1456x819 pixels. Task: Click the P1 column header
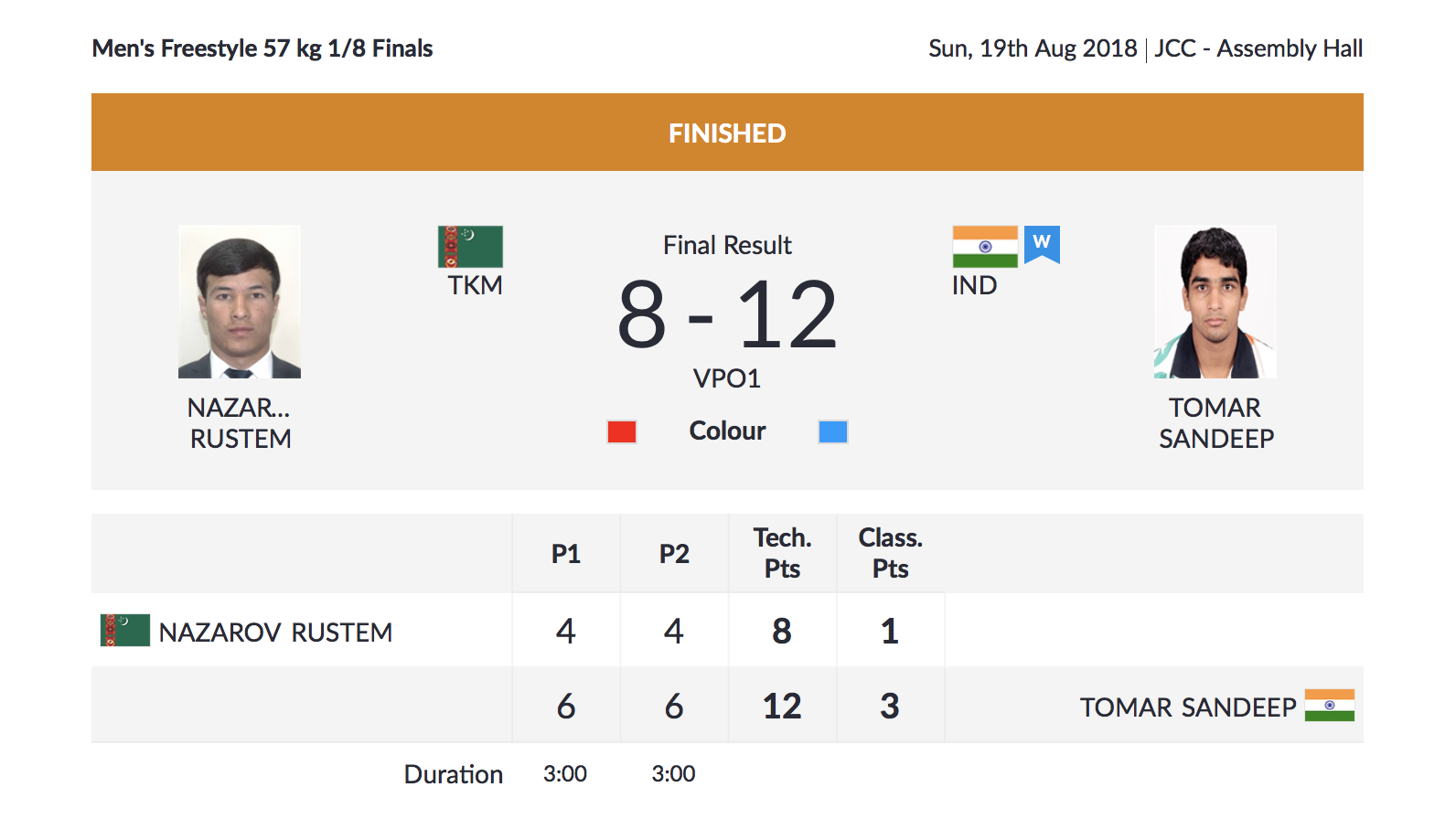click(566, 554)
